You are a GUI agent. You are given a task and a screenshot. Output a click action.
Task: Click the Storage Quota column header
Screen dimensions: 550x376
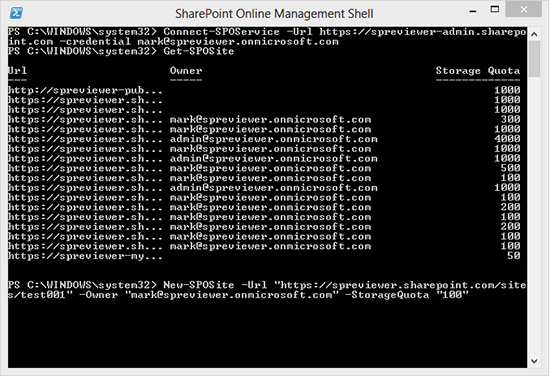478,71
